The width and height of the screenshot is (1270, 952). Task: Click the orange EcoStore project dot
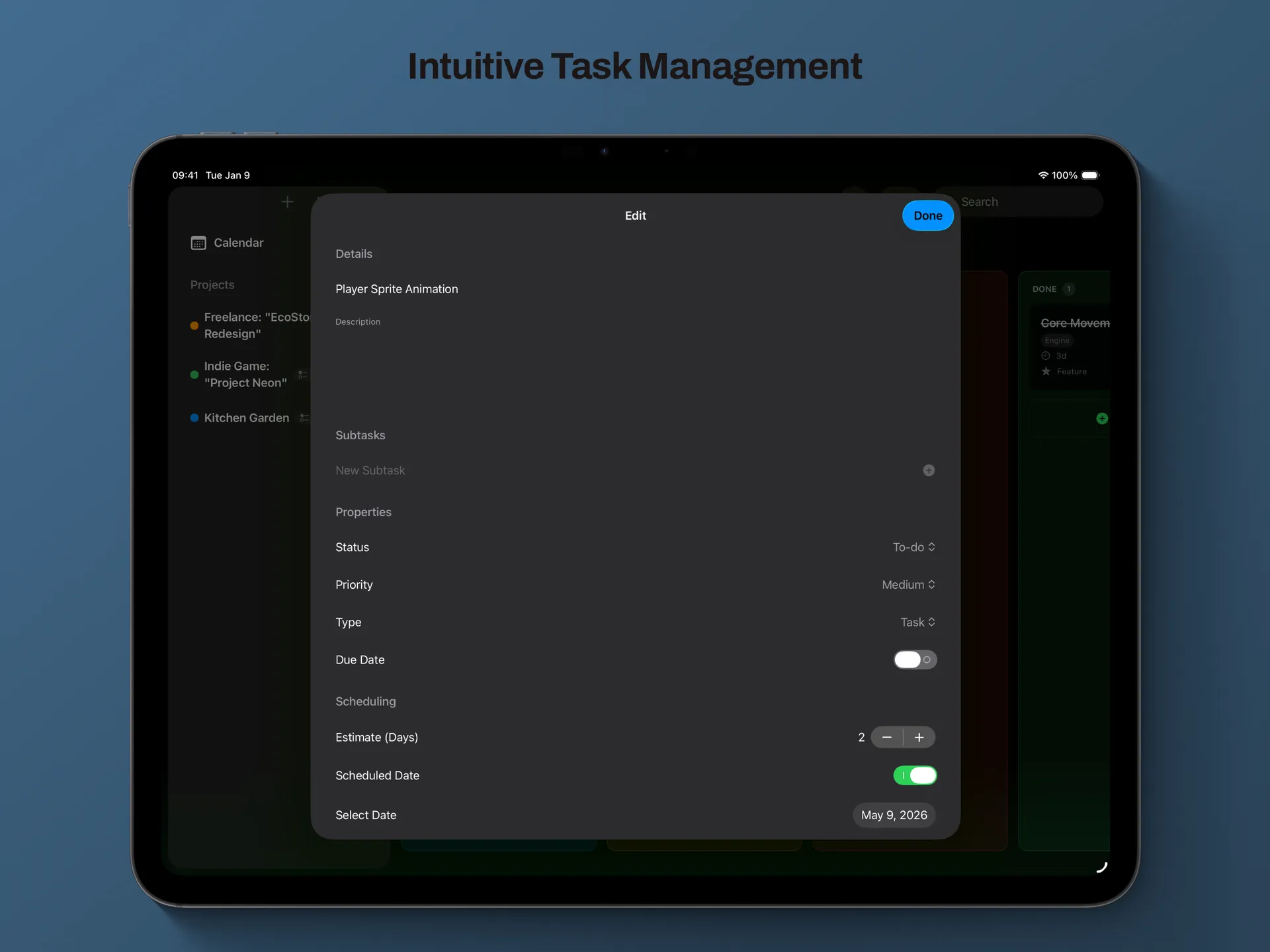(x=194, y=325)
